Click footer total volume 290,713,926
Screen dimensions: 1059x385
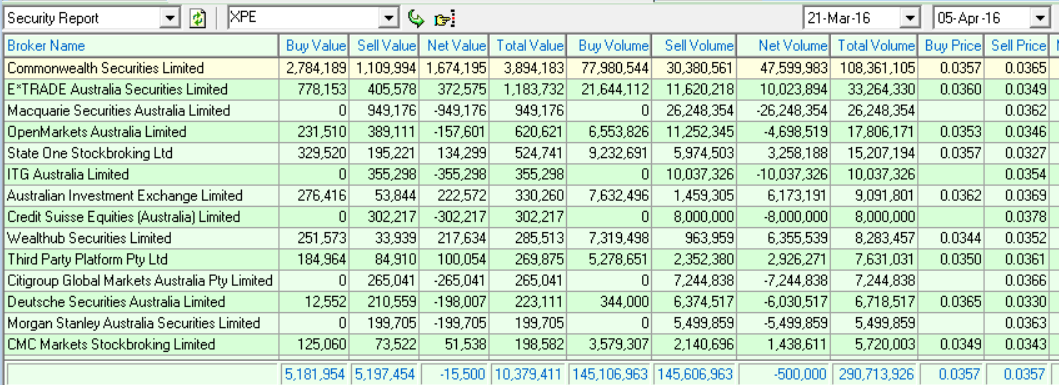click(874, 374)
